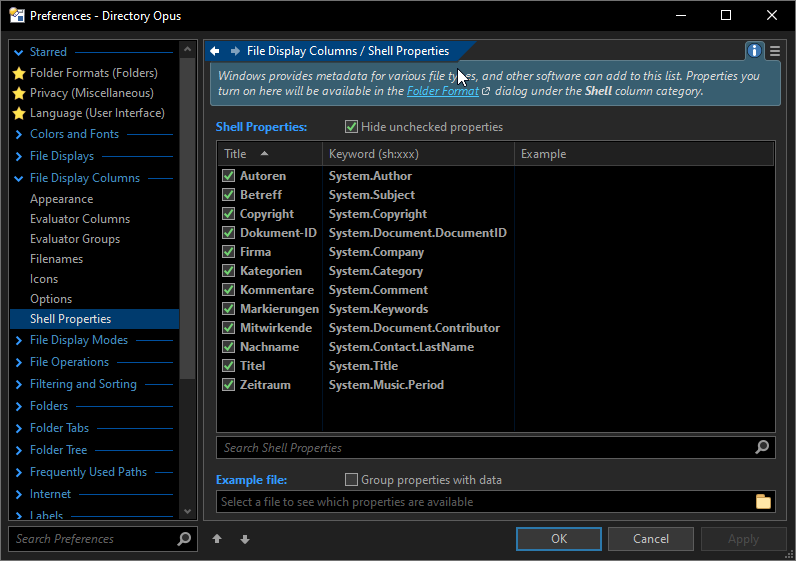
Task: Collapse the Starred section
Action: point(19,52)
